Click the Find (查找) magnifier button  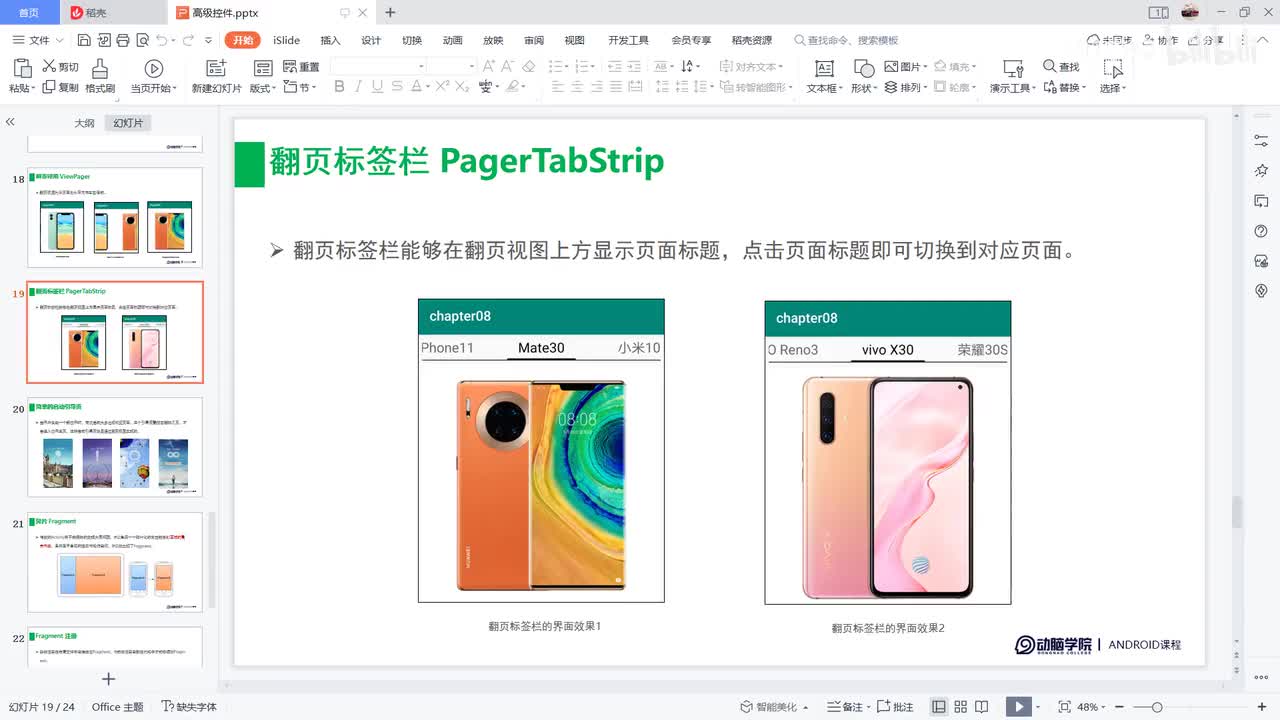pos(1061,67)
